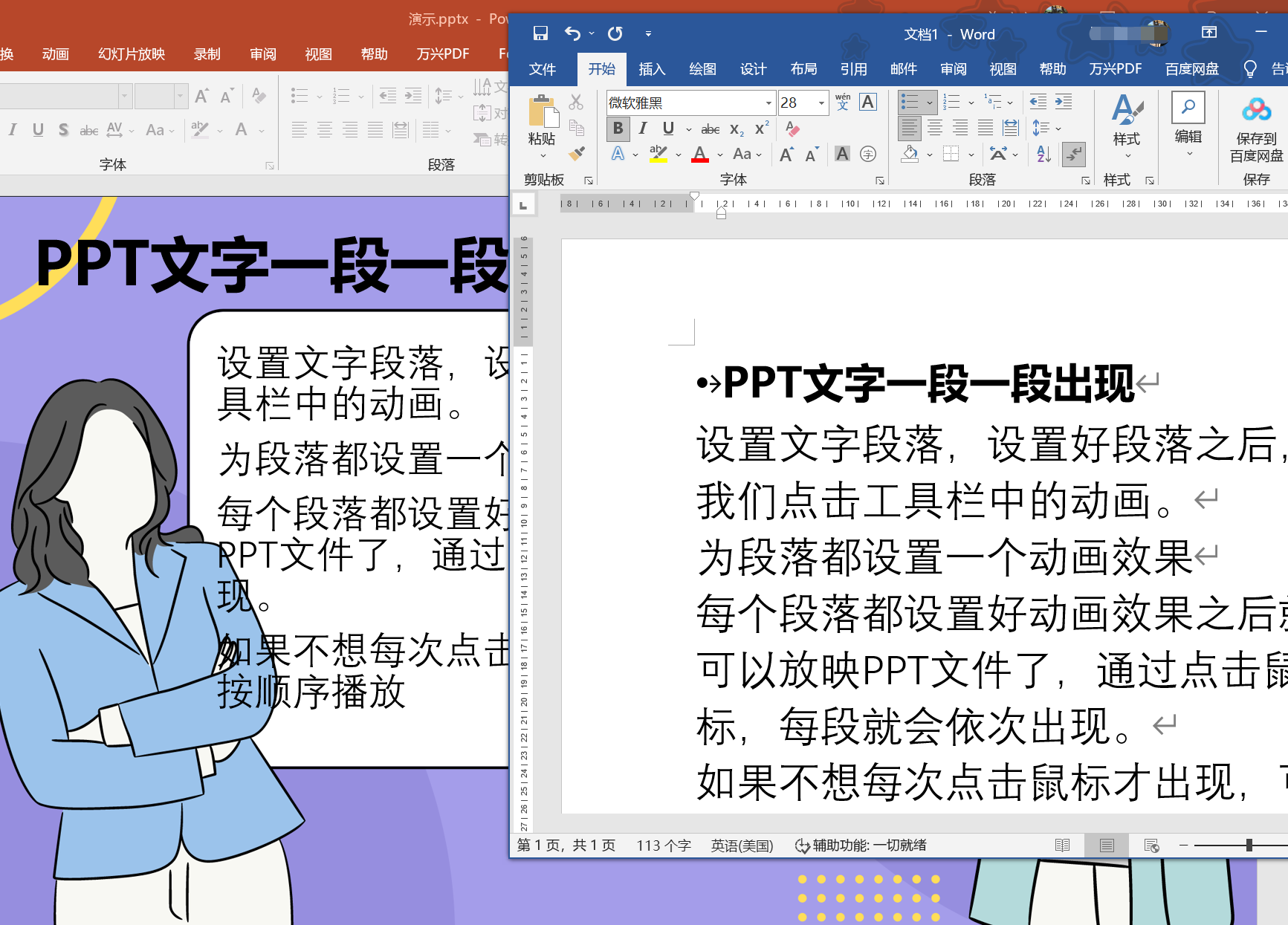Toggle underline formatting on

(x=668, y=129)
